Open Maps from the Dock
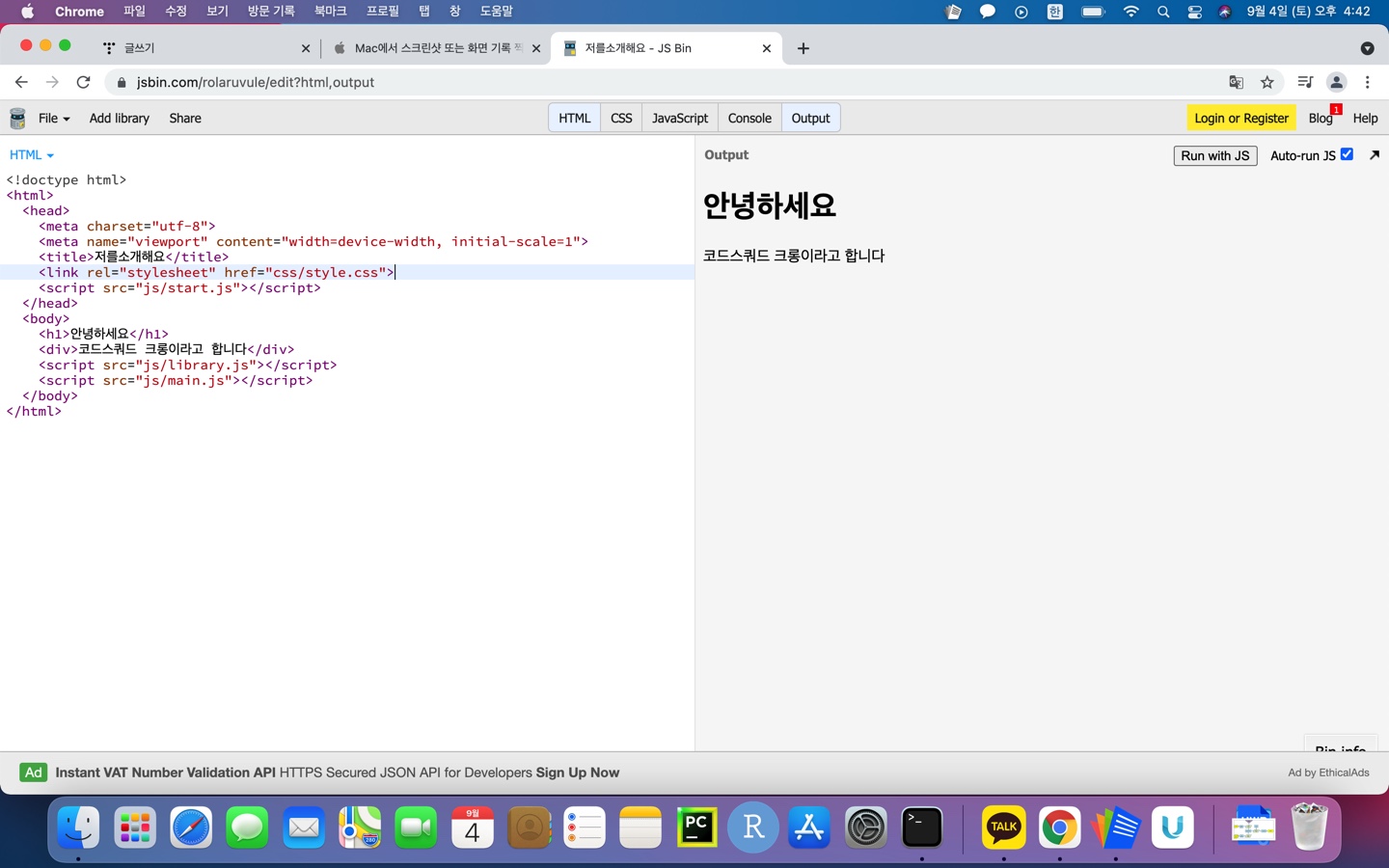The height and width of the screenshot is (868, 1389). (360, 827)
